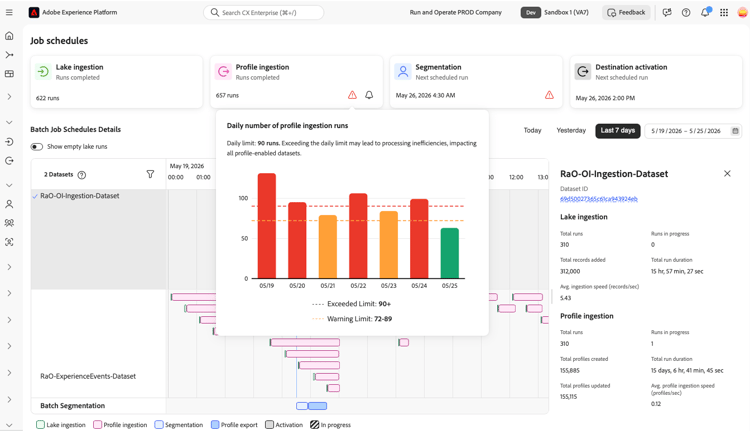Click the Adobe Experience Platform logo
750x431 pixels.
pos(34,12)
